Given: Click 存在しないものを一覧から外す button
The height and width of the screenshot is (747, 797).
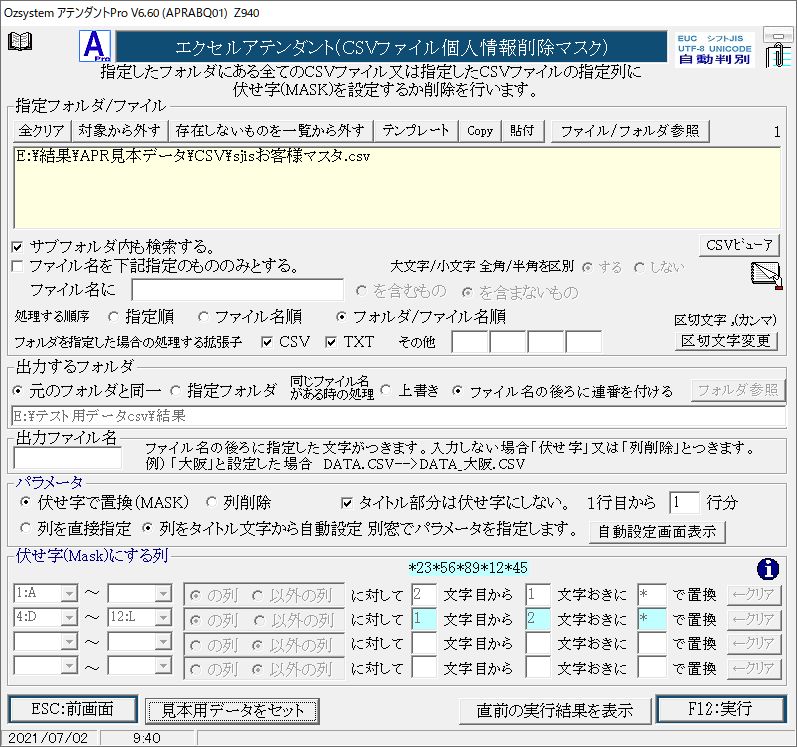Looking at the screenshot, I should [270, 131].
